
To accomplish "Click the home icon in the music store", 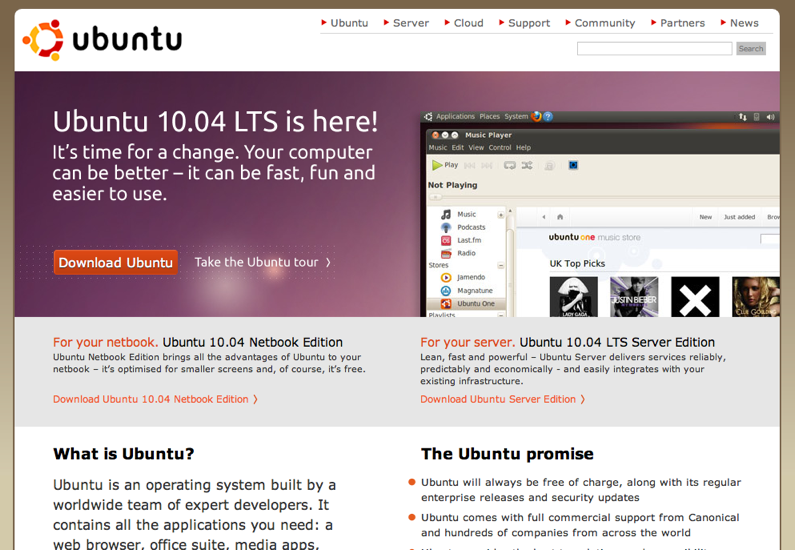I will [x=560, y=217].
